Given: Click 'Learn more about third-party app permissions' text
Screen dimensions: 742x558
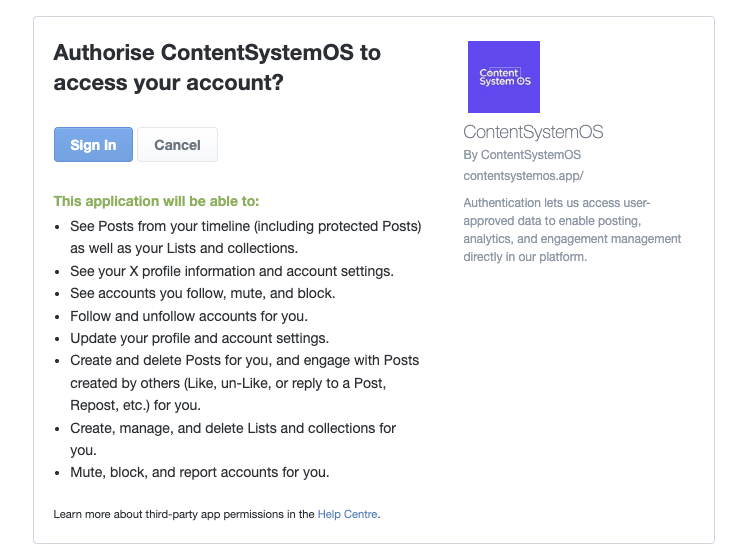Looking at the screenshot, I should 184,514.
